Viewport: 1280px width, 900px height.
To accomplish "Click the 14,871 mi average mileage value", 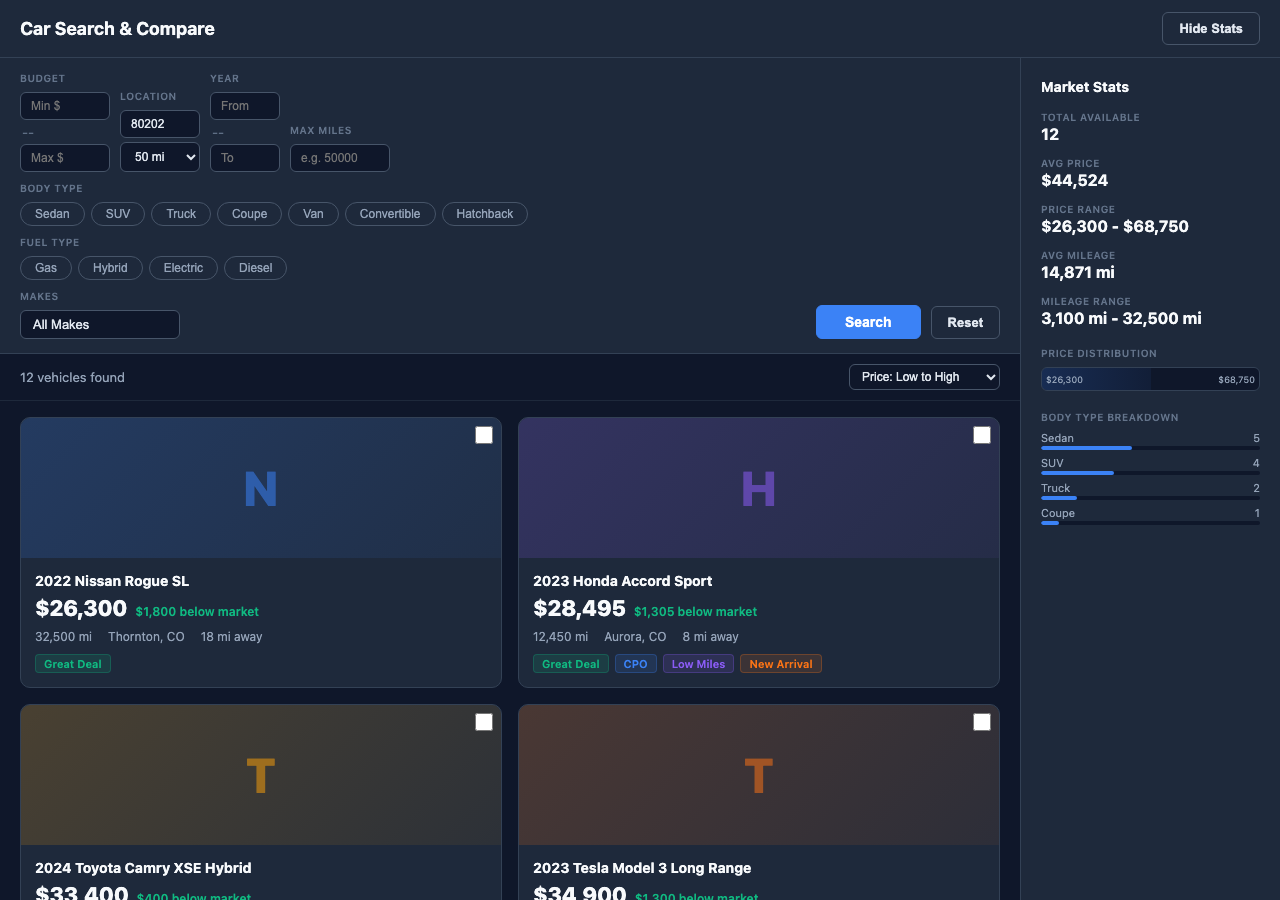I will (x=1077, y=272).
